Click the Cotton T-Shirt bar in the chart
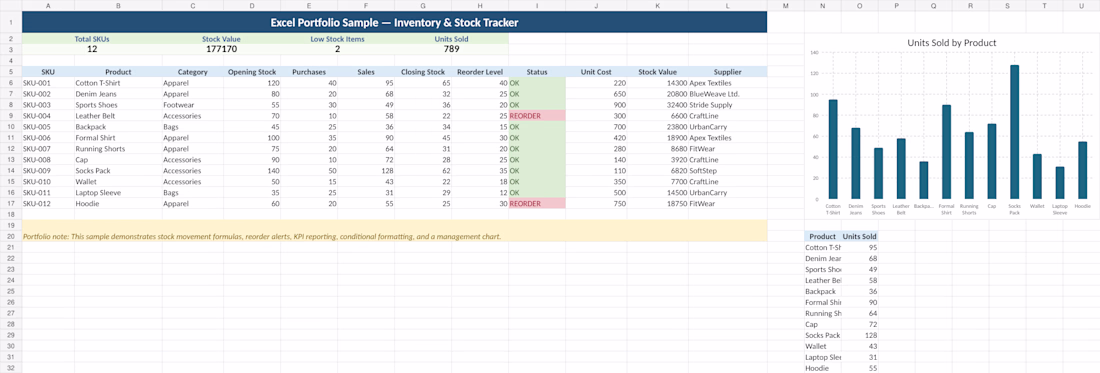 [833, 149]
